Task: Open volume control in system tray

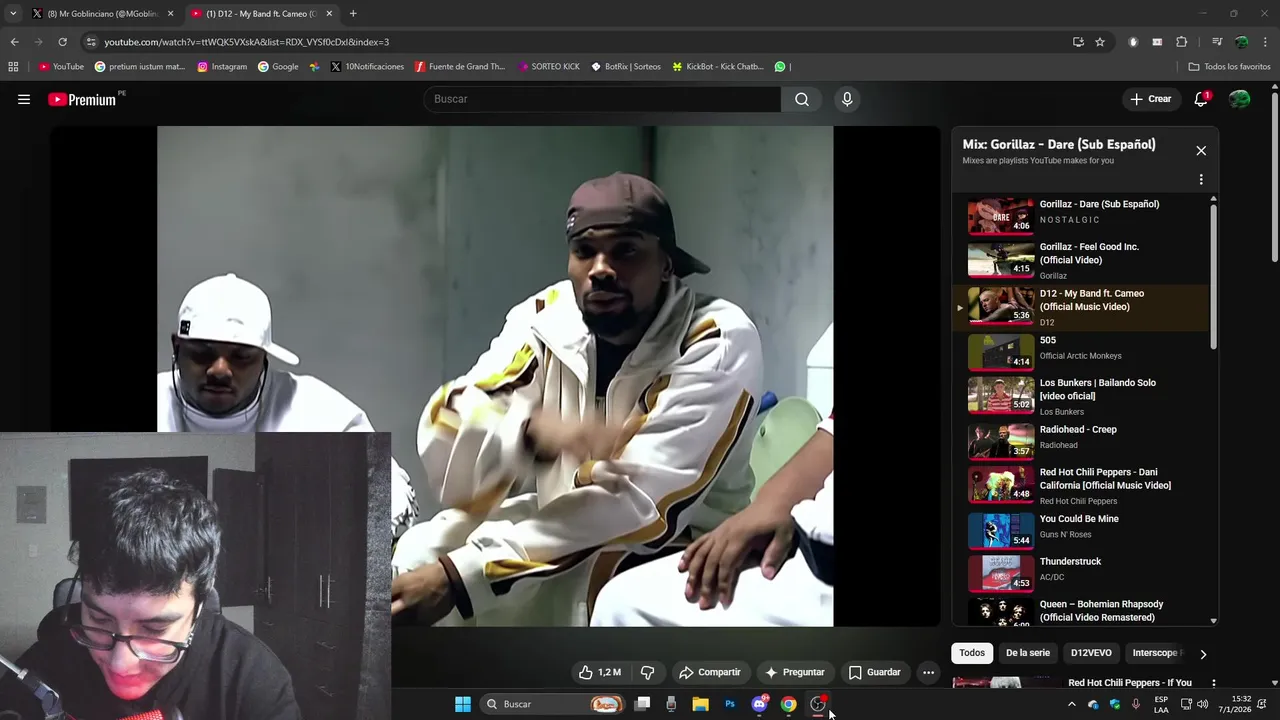Action: [1202, 704]
